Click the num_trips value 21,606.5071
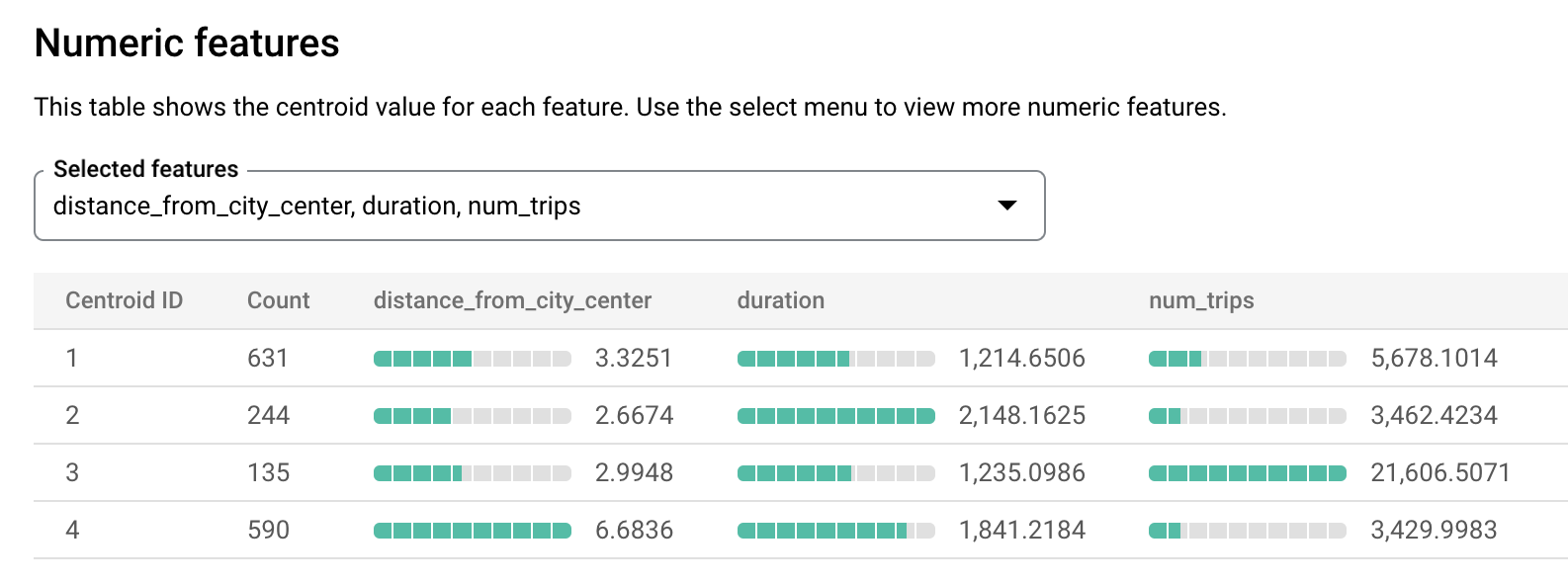Screen dimensions: 1568x583 click(1439, 472)
